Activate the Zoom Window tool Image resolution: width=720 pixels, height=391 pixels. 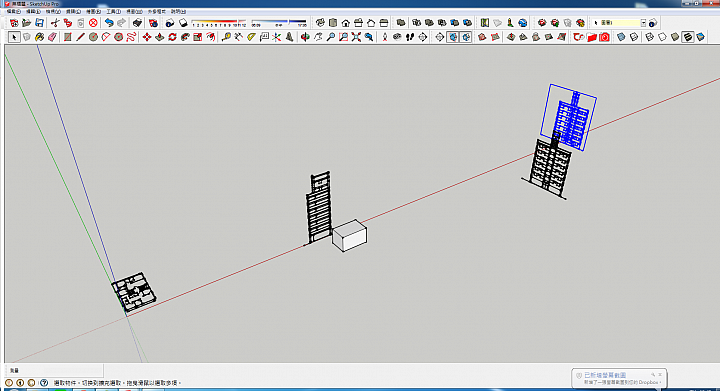pyautogui.click(x=343, y=37)
